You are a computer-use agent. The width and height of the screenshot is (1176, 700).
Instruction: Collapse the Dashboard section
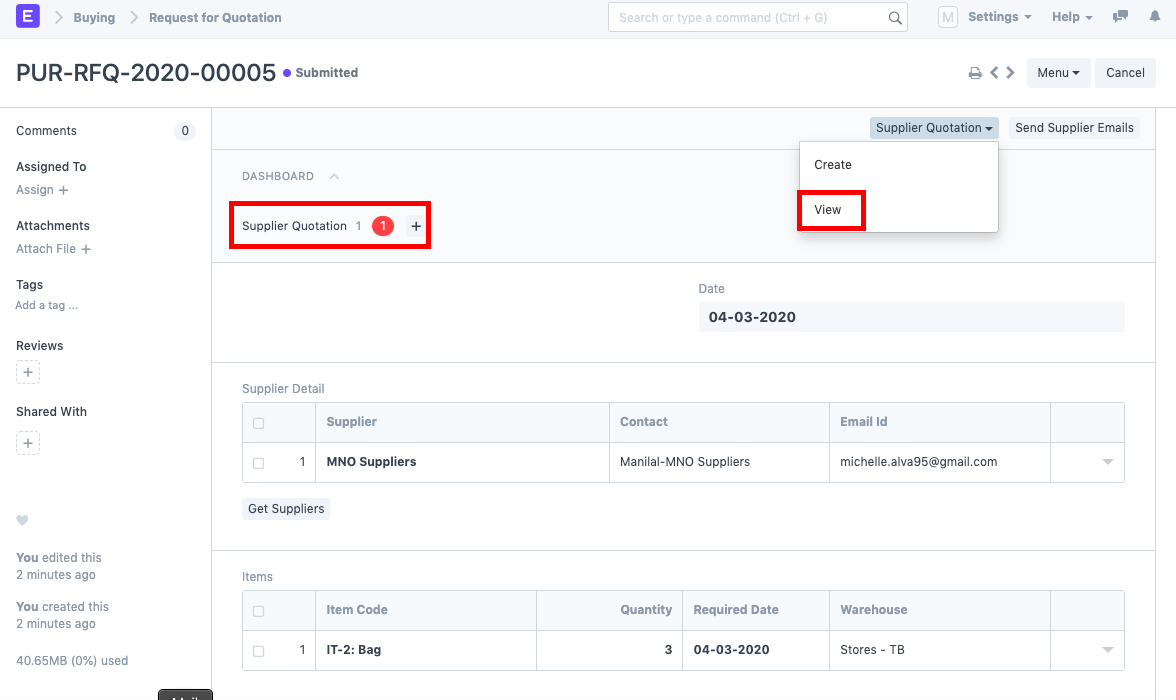pyautogui.click(x=334, y=176)
